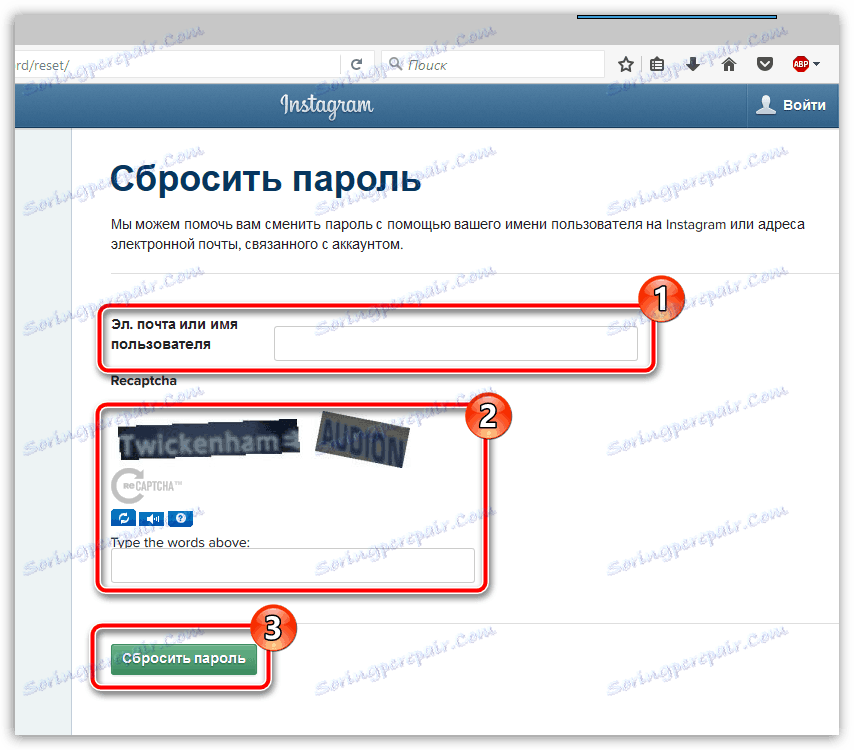Click the email or username input field
Image resolution: width=854 pixels, height=750 pixels.
(455, 344)
